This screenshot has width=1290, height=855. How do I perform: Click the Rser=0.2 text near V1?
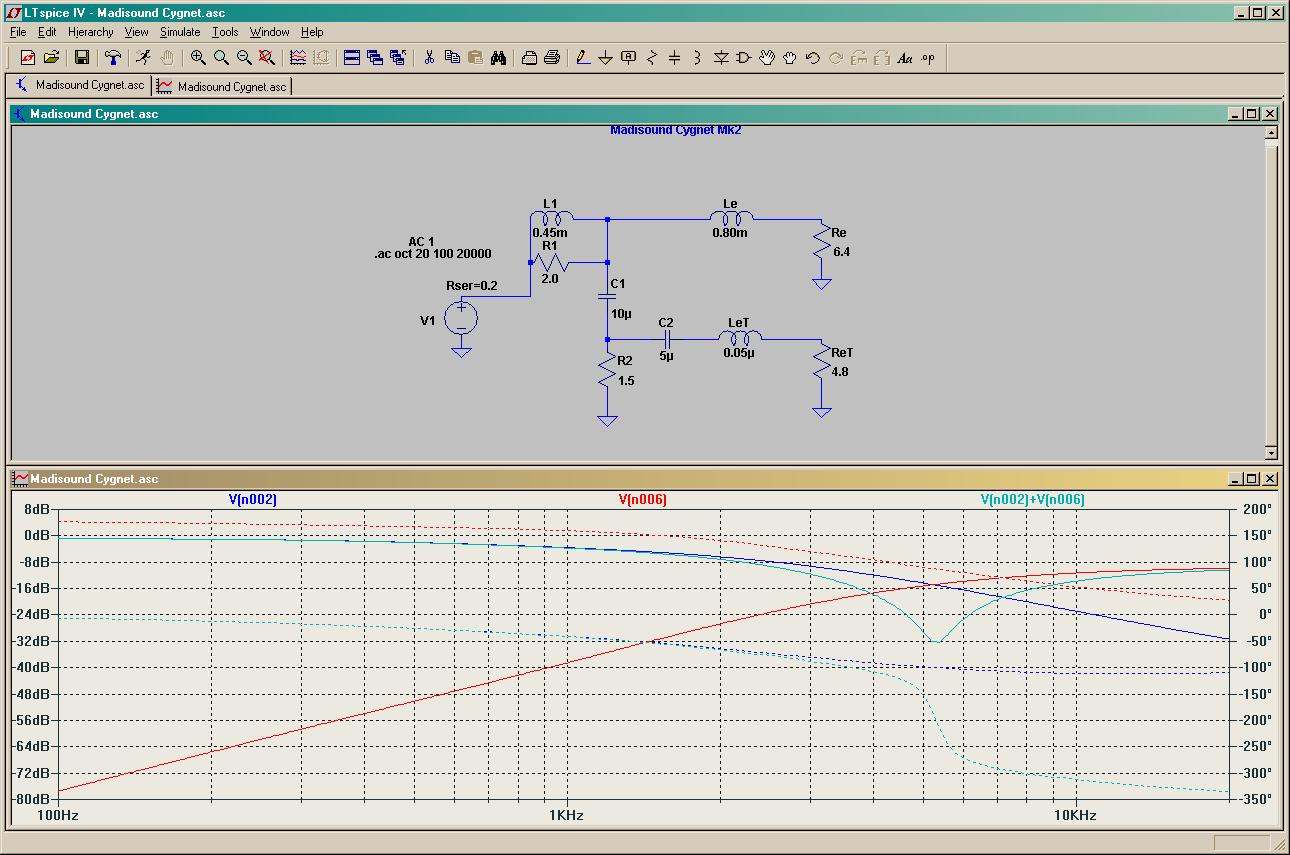point(471,286)
